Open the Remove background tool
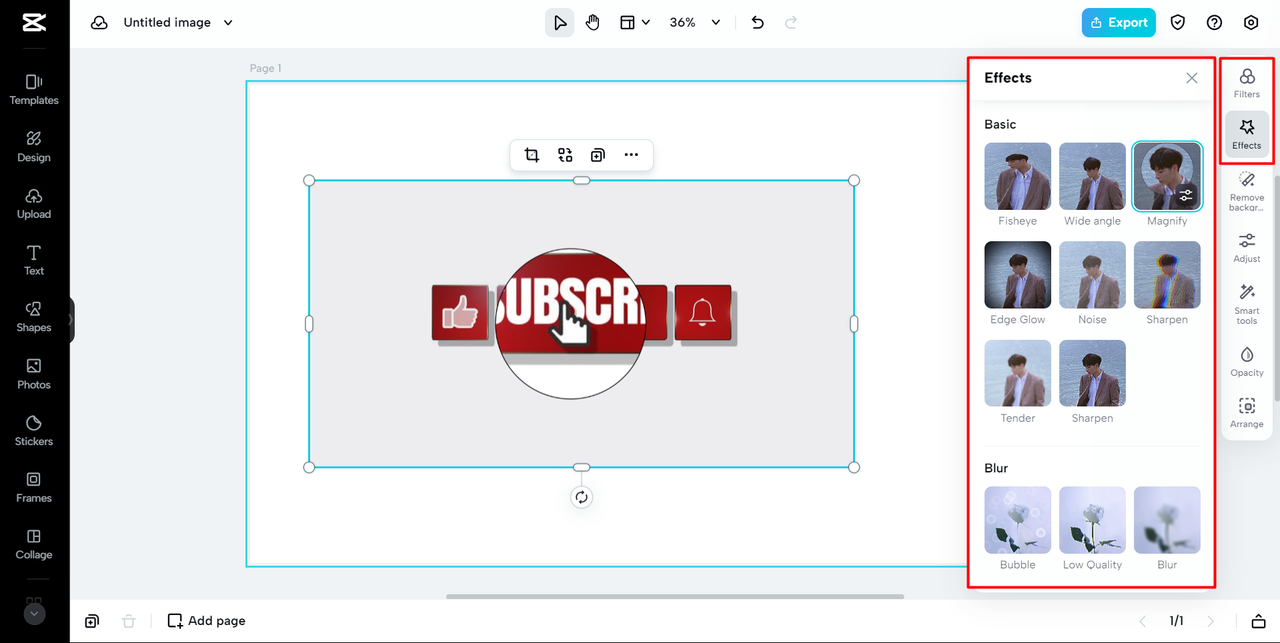This screenshot has height=643, width=1280. [x=1247, y=191]
